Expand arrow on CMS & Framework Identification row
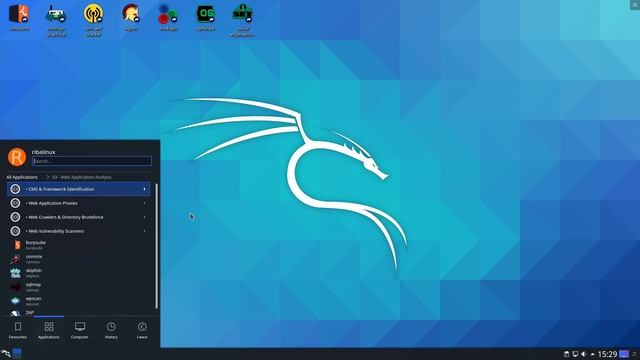 click(x=144, y=189)
